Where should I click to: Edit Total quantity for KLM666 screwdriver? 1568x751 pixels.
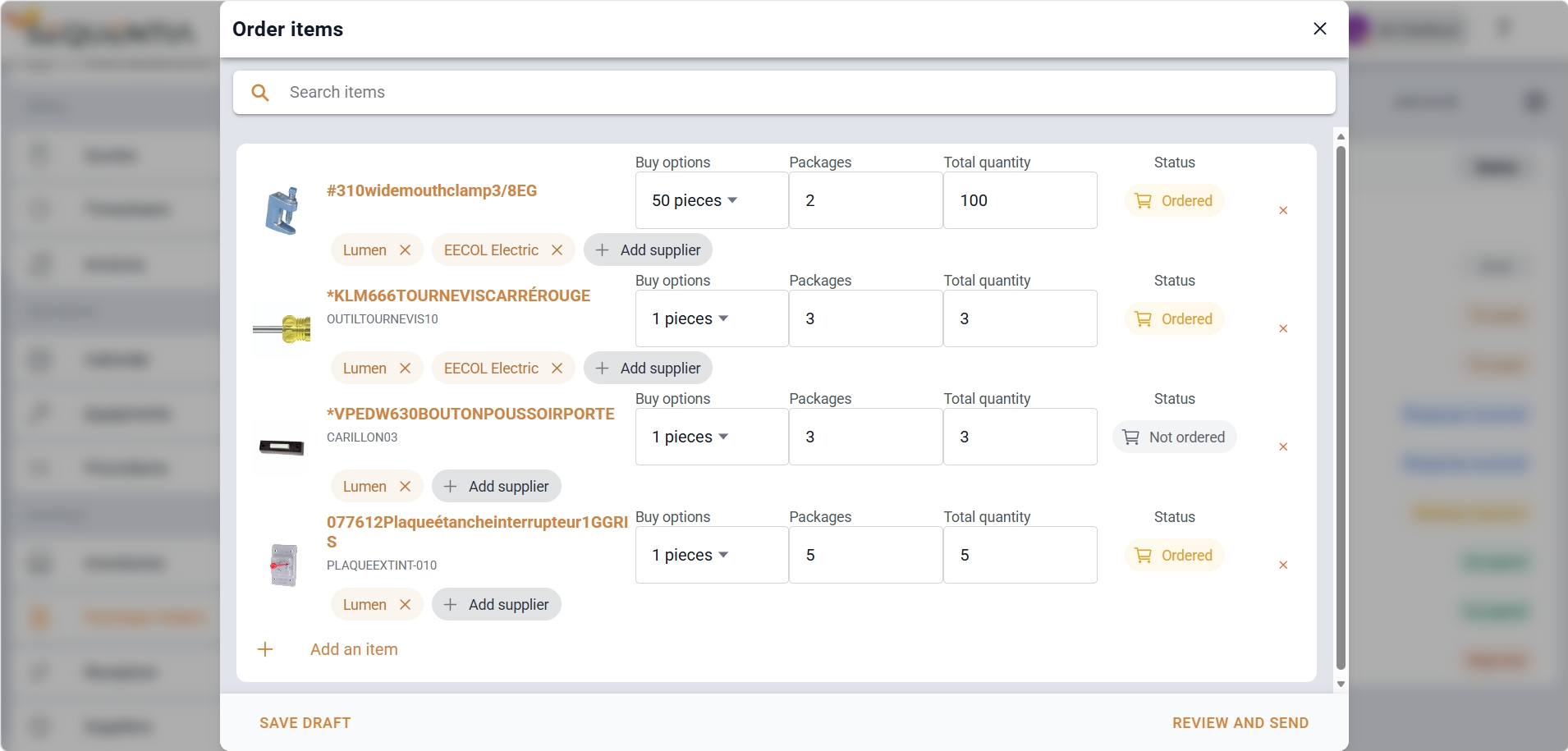click(1020, 318)
